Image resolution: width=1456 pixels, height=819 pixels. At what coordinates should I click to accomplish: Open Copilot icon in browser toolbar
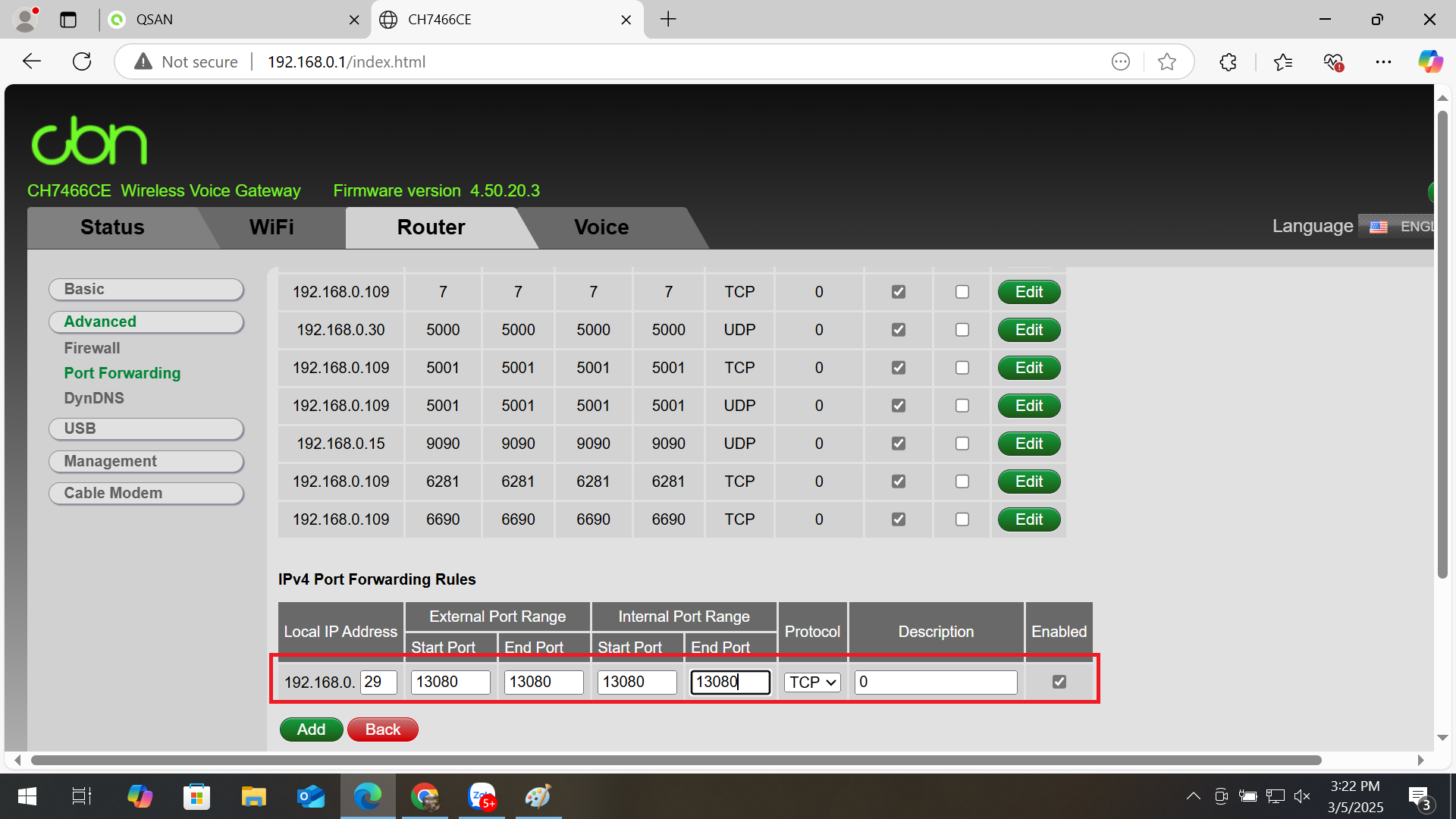click(x=1430, y=61)
